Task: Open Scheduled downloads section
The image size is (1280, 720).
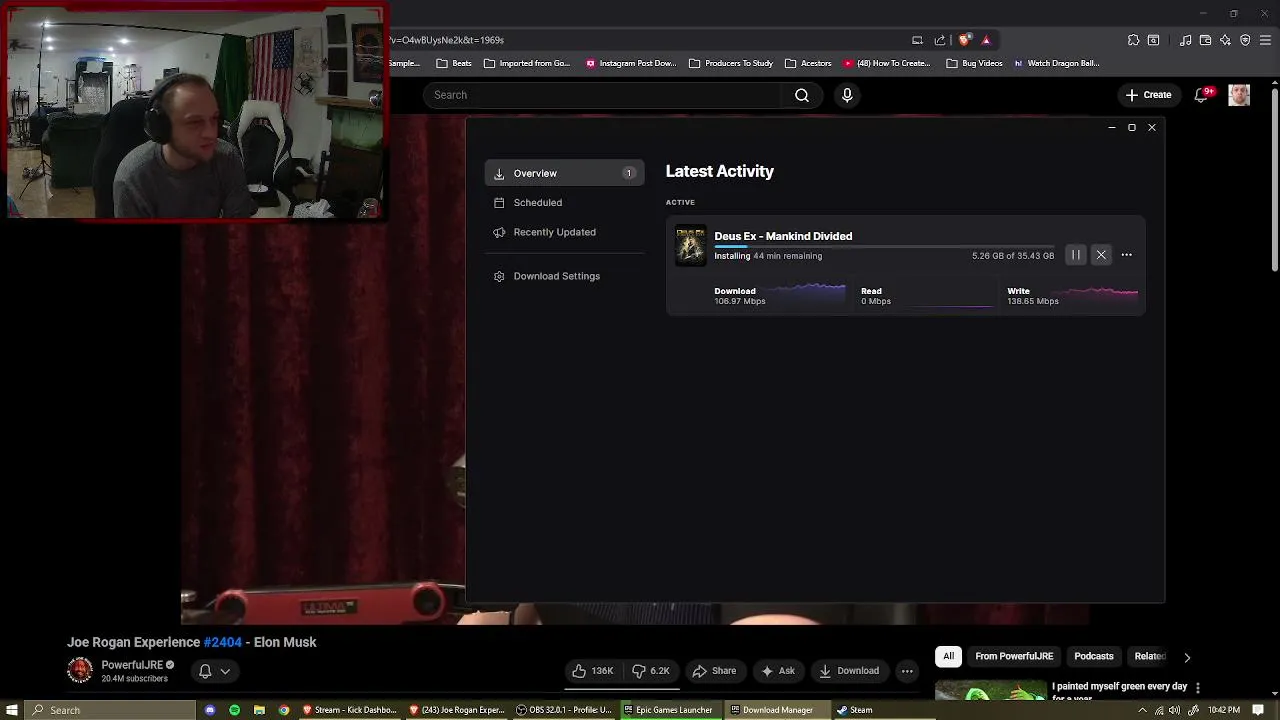Action: [537, 202]
